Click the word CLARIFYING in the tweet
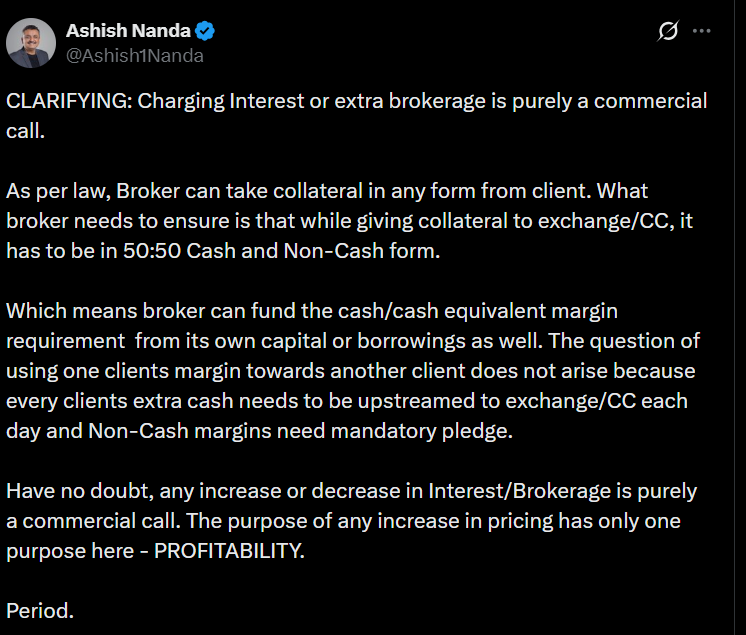The image size is (746, 635). coord(66,101)
